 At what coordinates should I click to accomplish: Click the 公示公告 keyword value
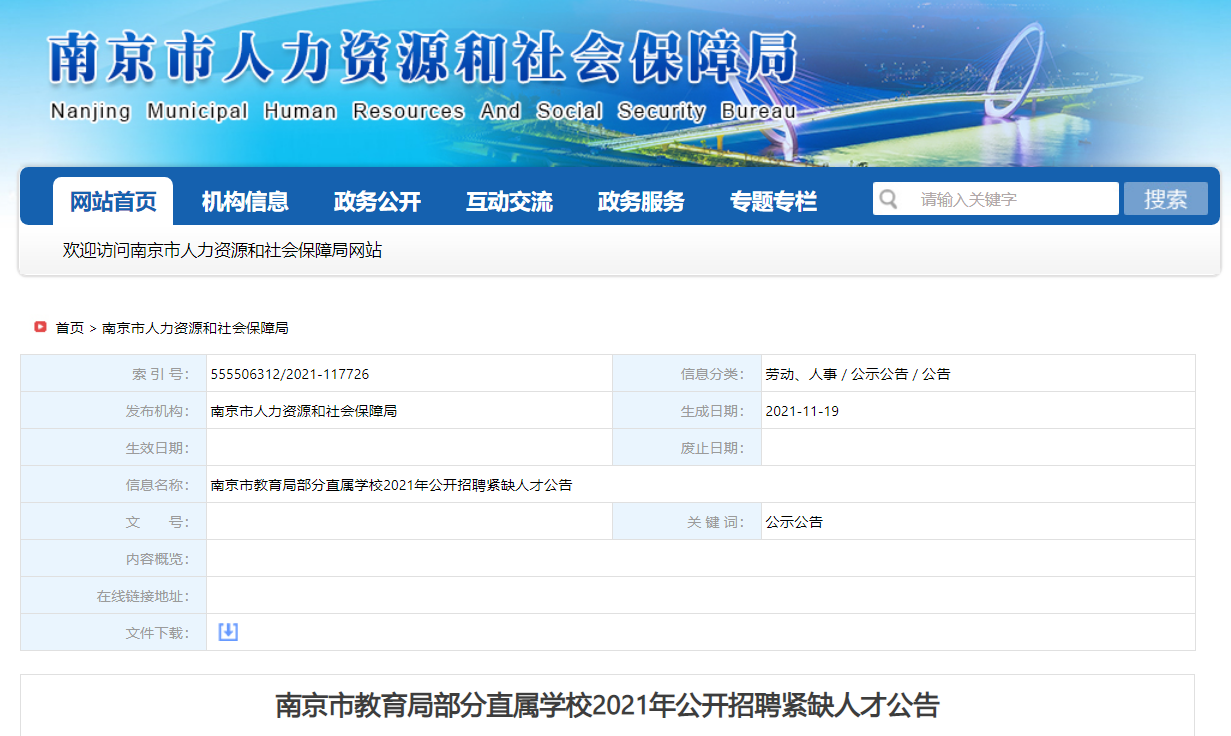click(794, 522)
